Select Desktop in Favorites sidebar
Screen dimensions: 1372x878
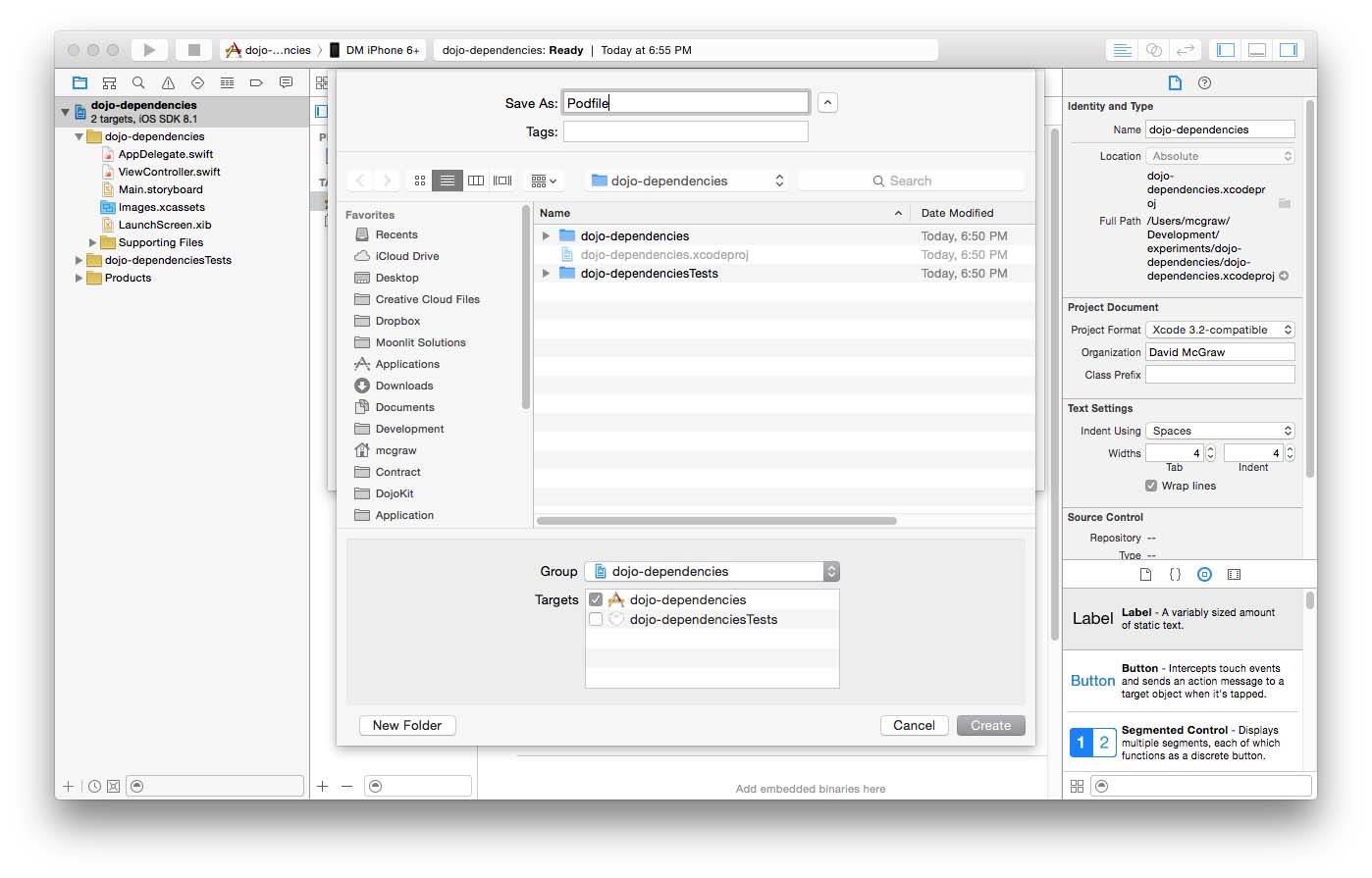[396, 278]
